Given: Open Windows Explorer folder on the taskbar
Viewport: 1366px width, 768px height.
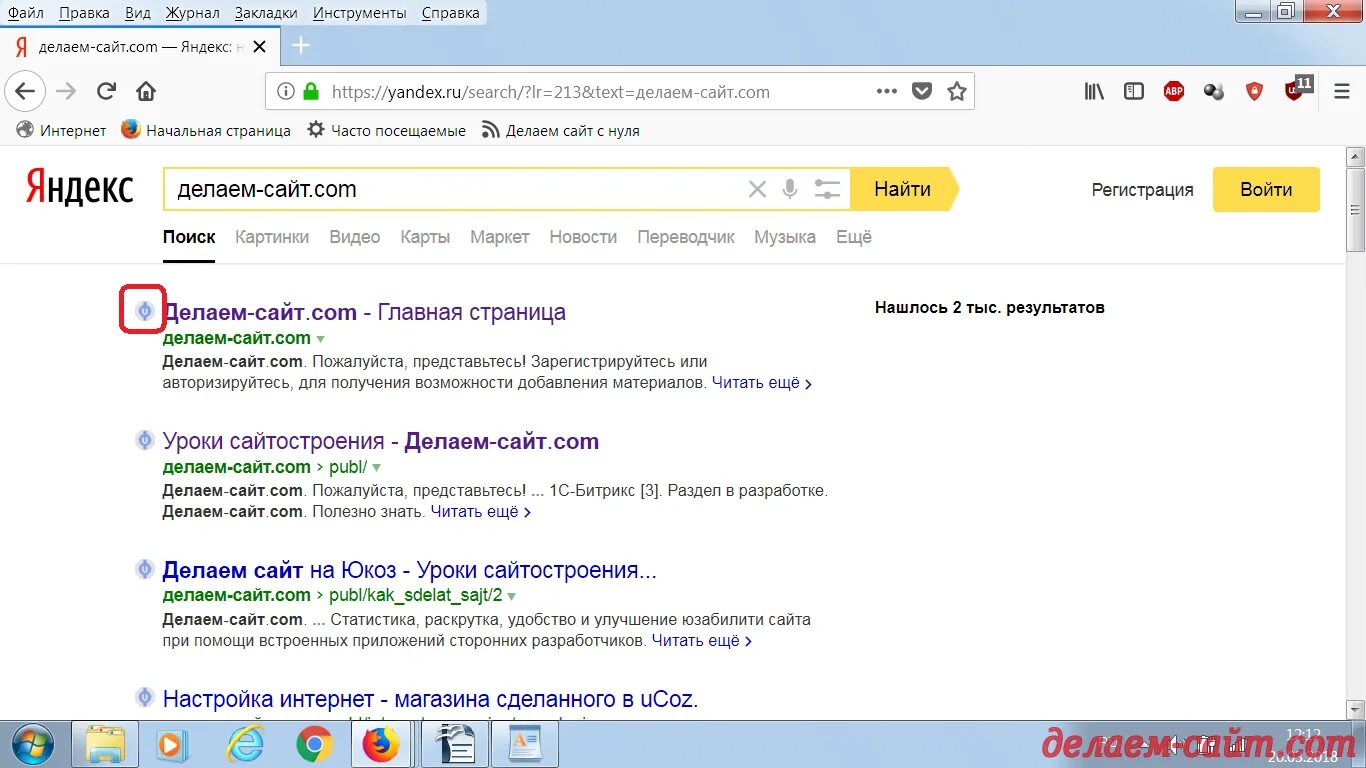Looking at the screenshot, I should 105,745.
